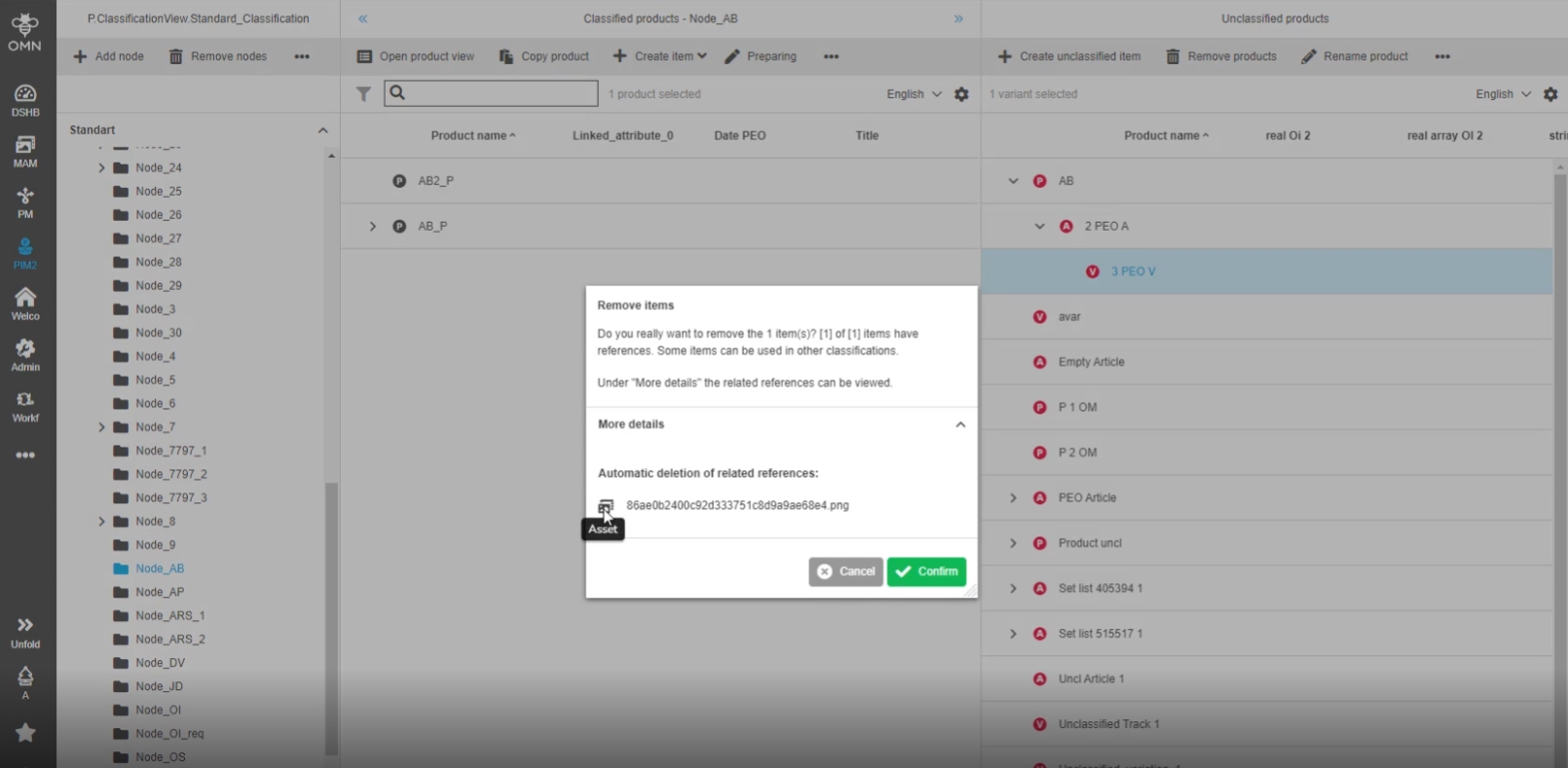Expand the PEO Article row
Image resolution: width=1568 pixels, height=768 pixels.
point(1013,497)
